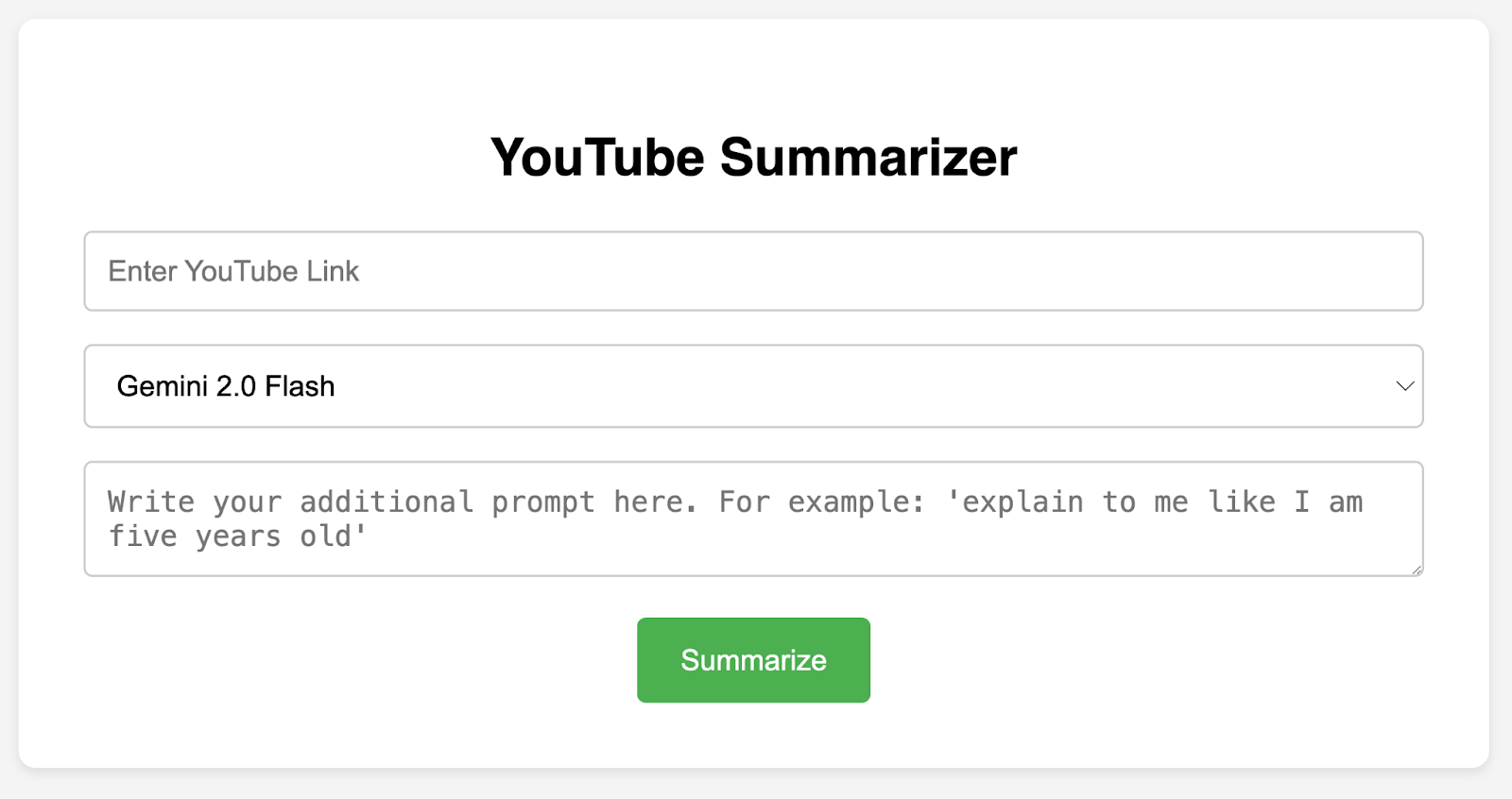
Task: Click the YouTube Summarizer heading
Action: pos(753,157)
